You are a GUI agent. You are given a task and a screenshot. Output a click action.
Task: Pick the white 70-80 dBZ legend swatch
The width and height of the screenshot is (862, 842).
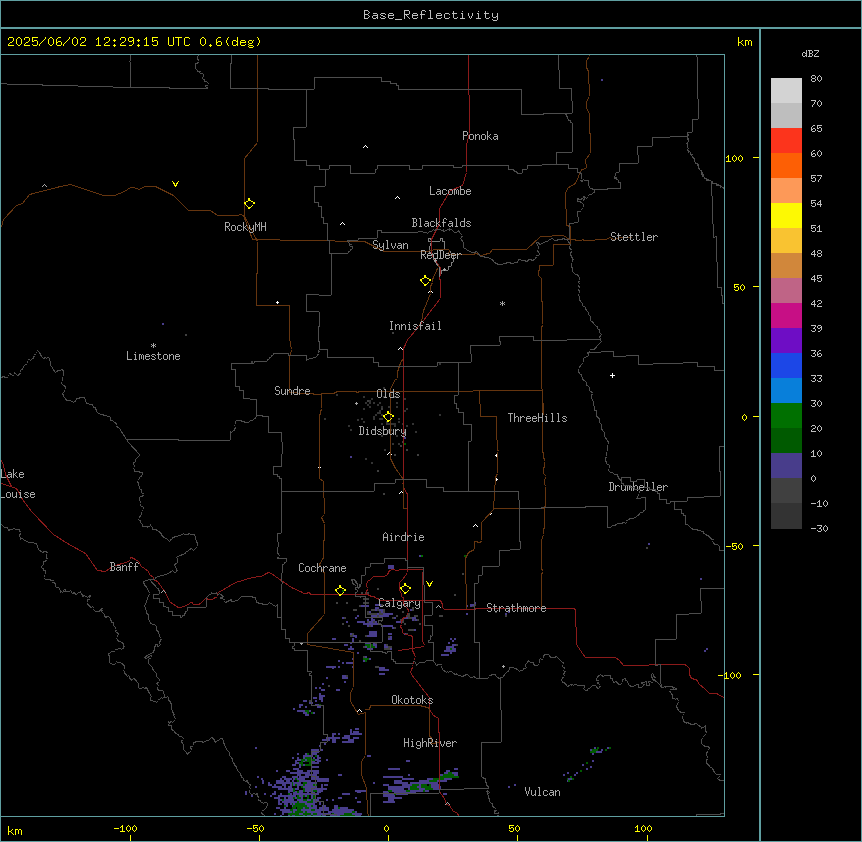click(x=786, y=90)
